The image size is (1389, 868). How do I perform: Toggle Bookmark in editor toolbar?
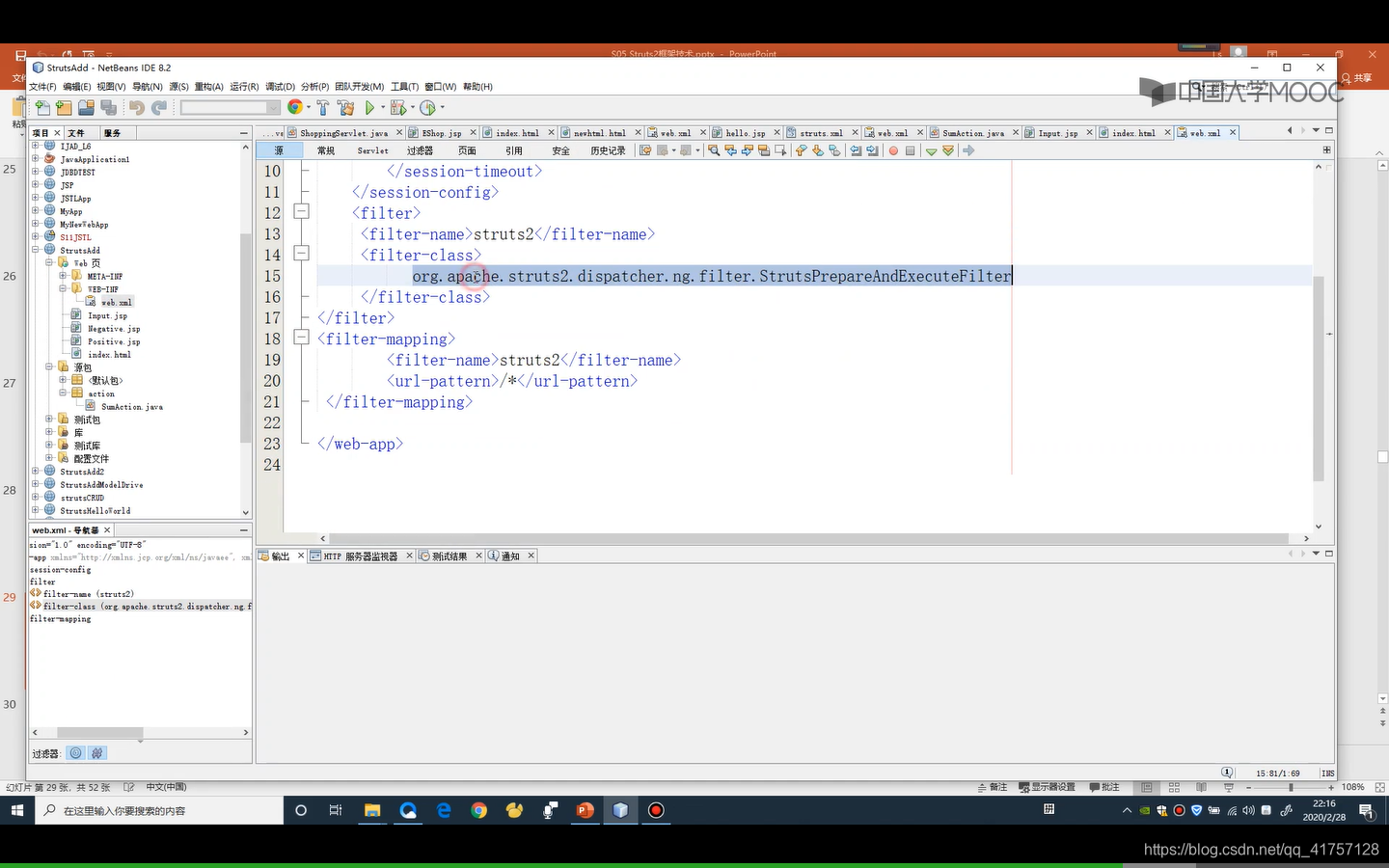(x=834, y=150)
